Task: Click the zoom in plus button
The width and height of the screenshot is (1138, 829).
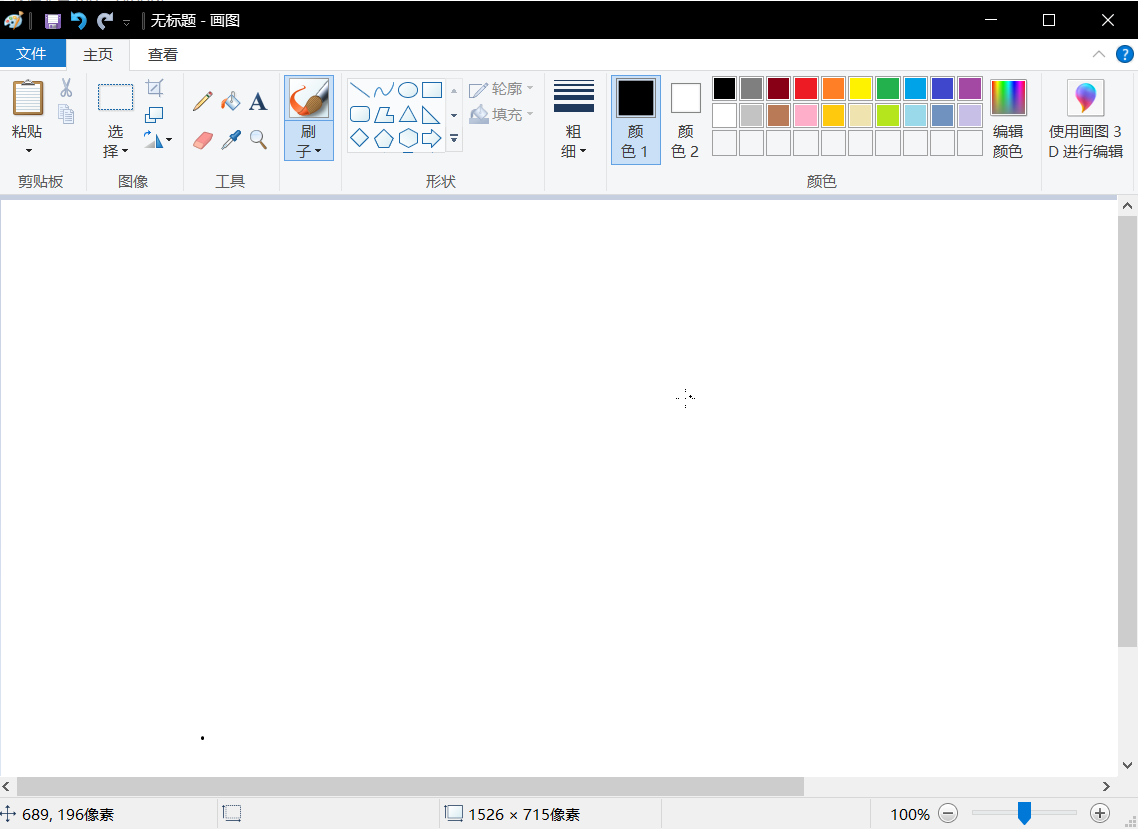Action: (x=1100, y=814)
